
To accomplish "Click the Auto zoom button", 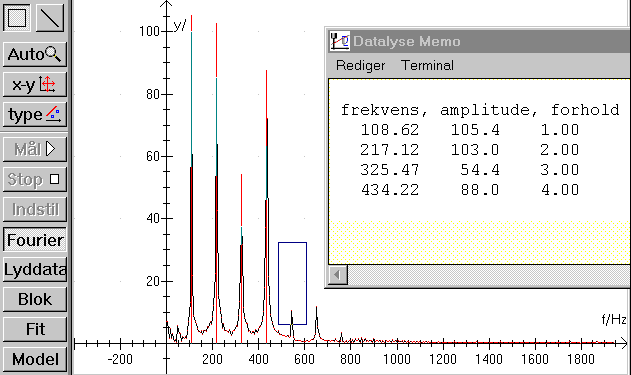I will [x=35, y=54].
